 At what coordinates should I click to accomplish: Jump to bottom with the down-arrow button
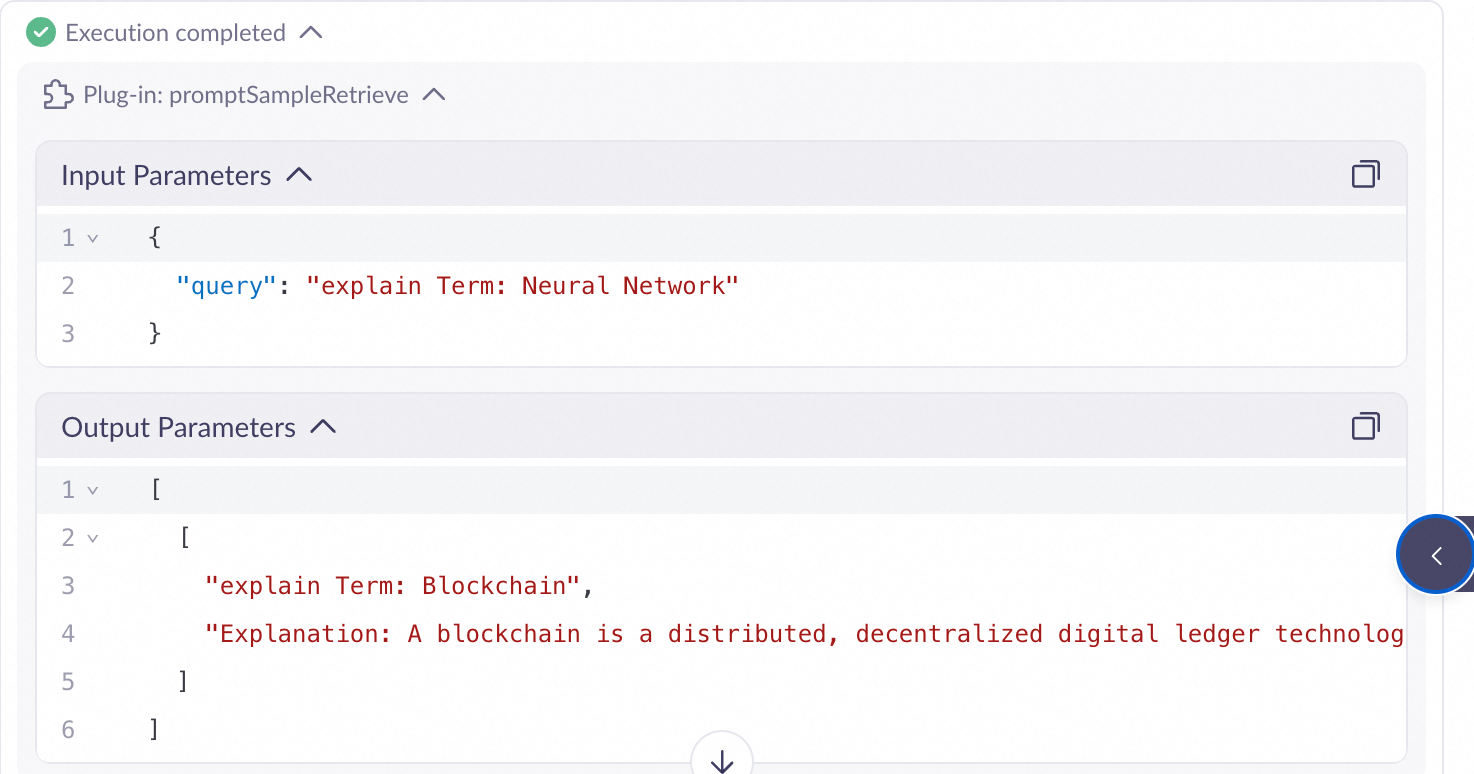[x=722, y=759]
